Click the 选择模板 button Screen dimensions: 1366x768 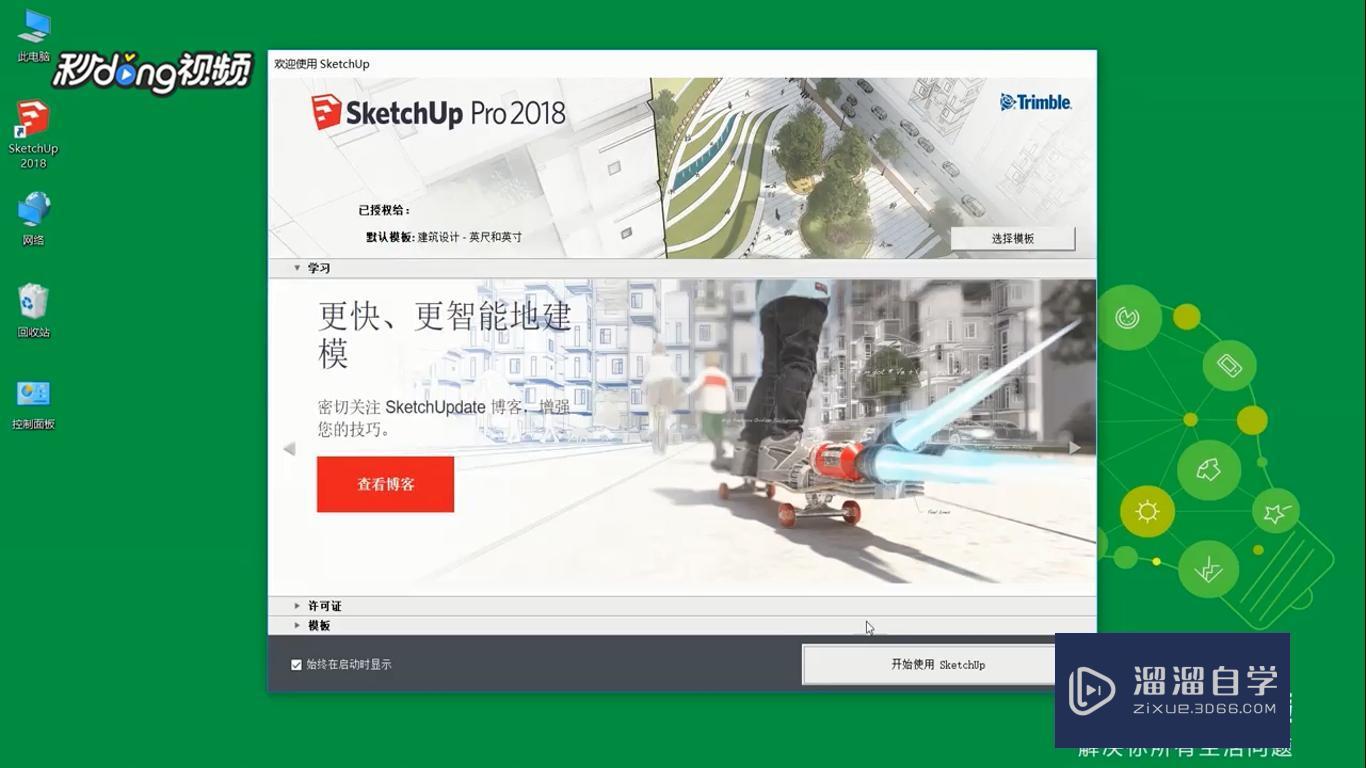click(1013, 238)
